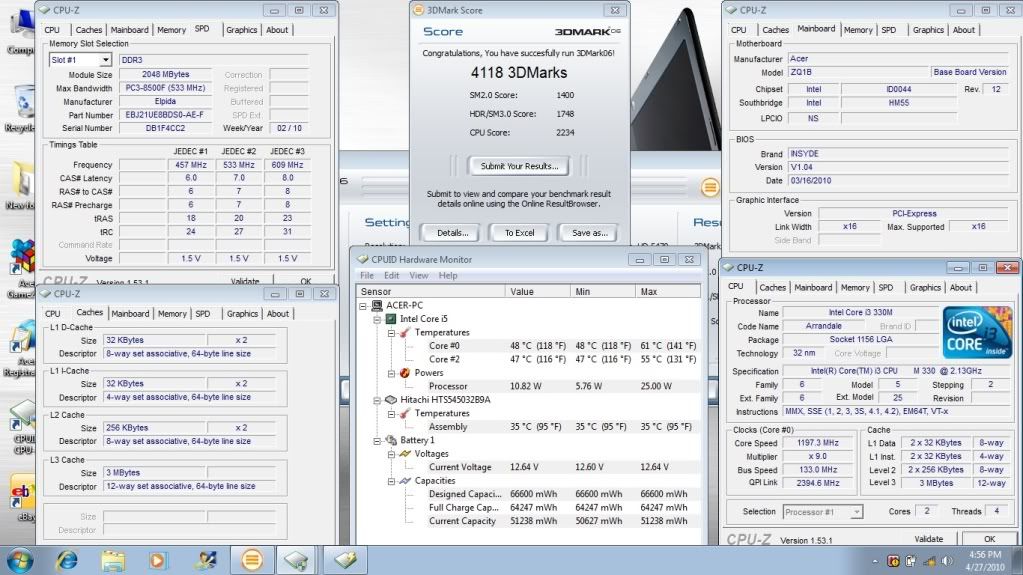Select the Current Voltage row
Viewport: 1023px width, 575px height.
(528, 467)
